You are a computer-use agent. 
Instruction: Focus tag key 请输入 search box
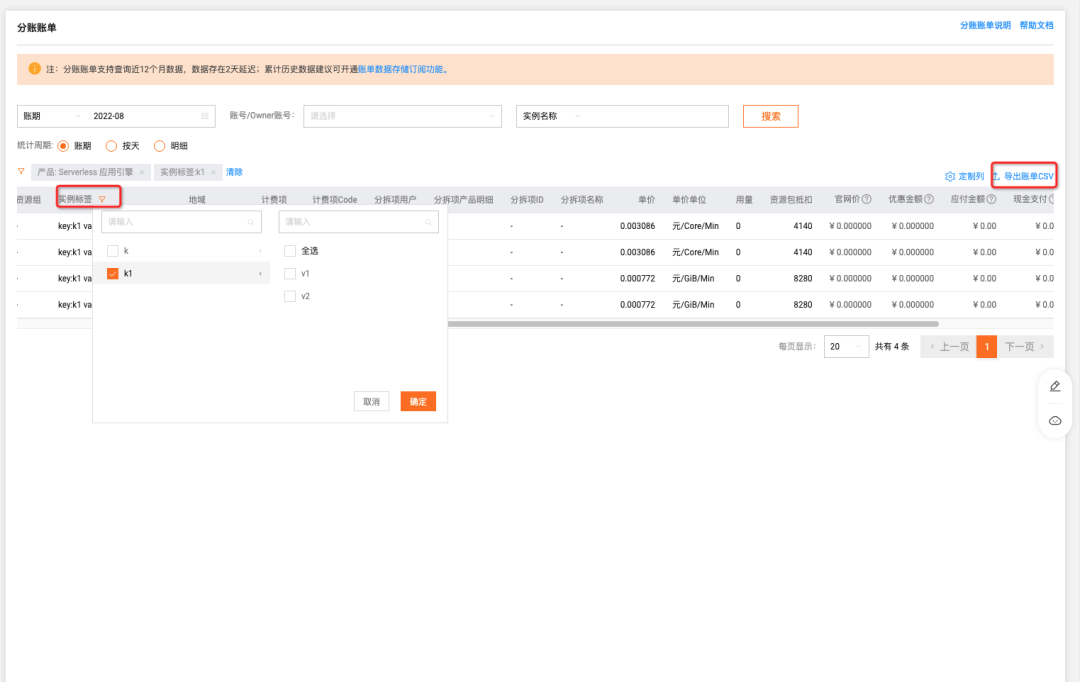[x=181, y=222]
